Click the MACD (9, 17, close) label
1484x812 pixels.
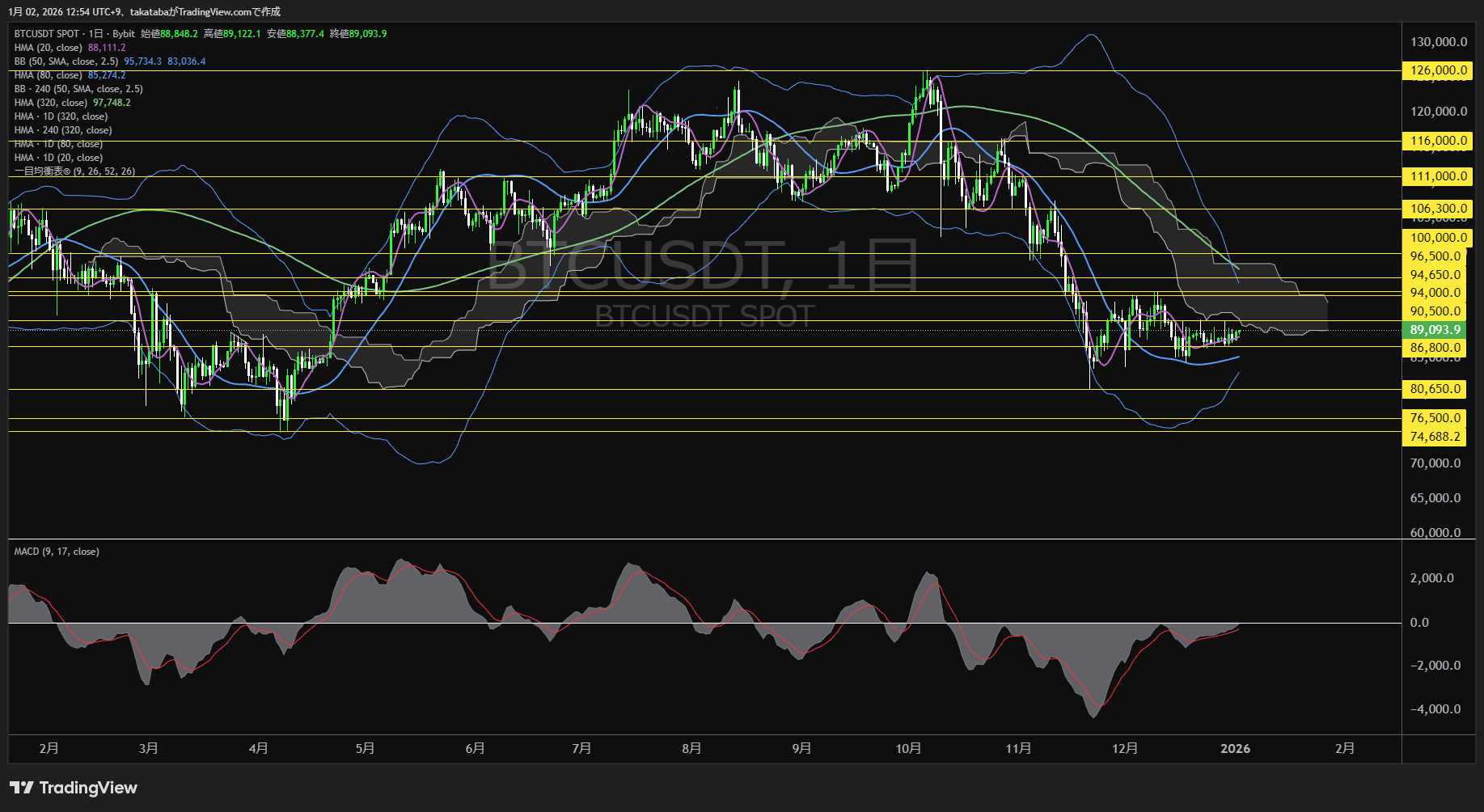pos(57,552)
